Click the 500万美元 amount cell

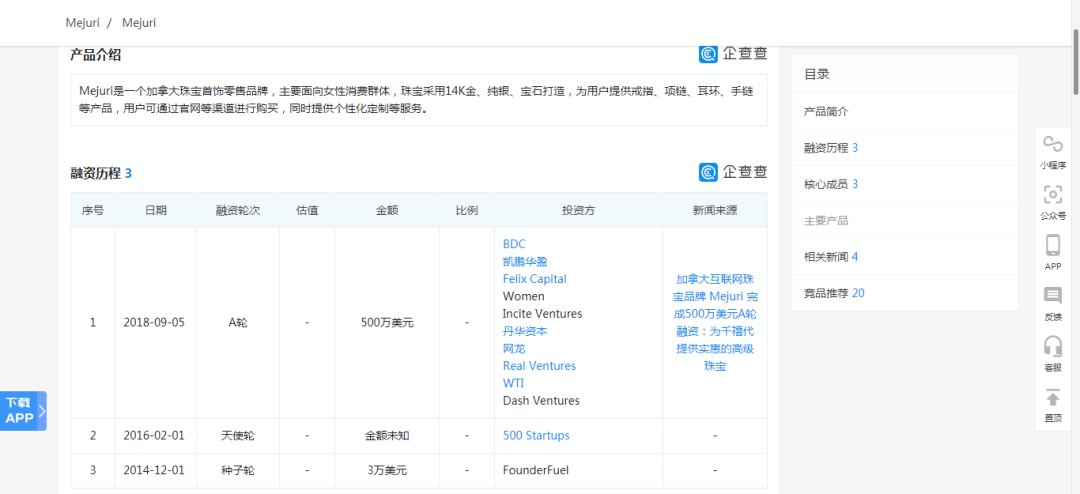(x=386, y=322)
